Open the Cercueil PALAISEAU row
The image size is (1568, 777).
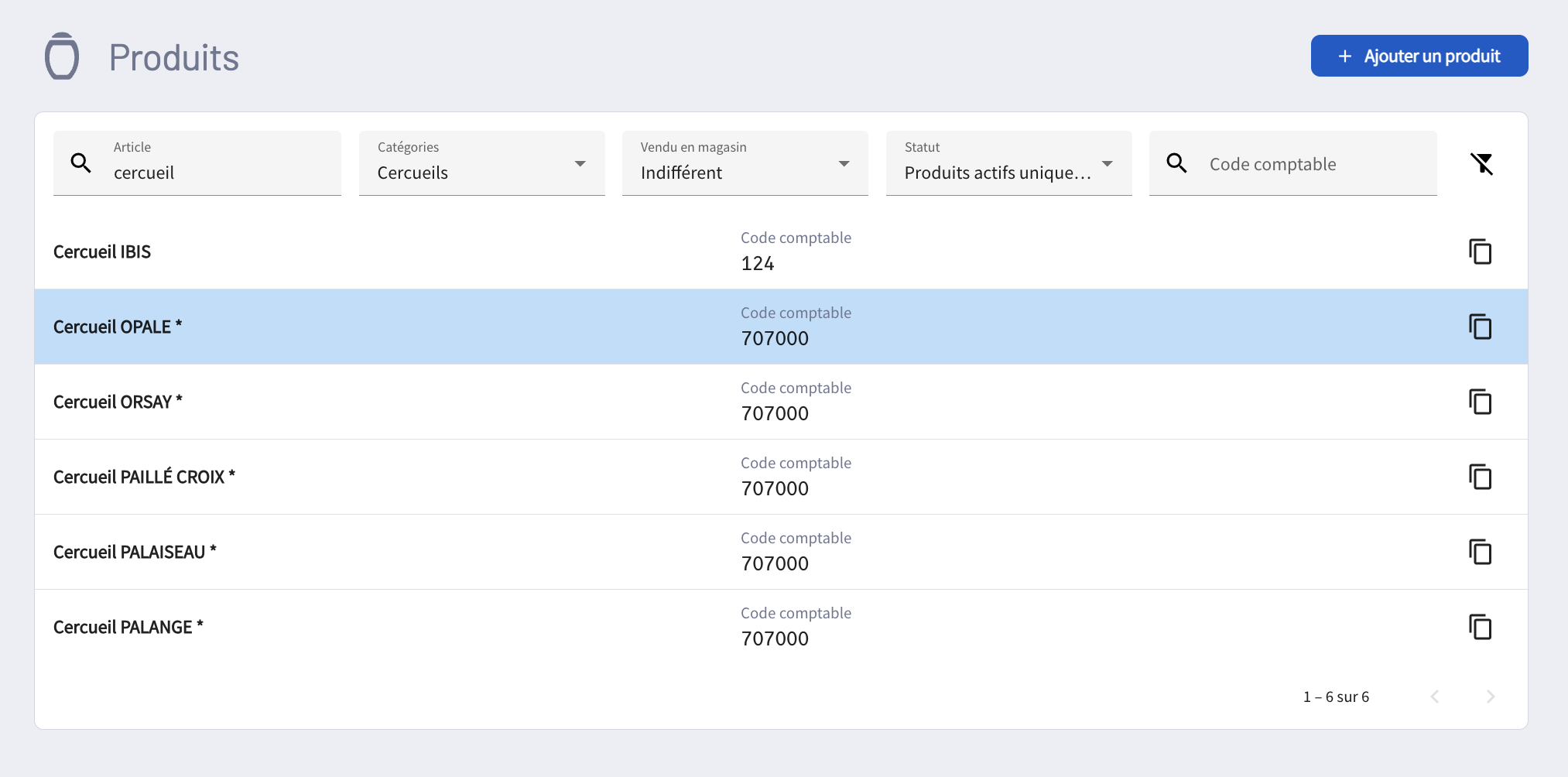(x=781, y=552)
